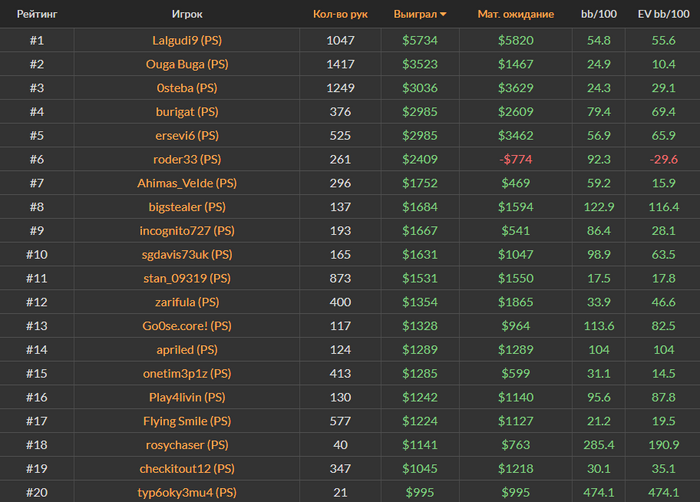
Task: Open player Lalgudi9 (PS) profile
Action: (x=186, y=41)
